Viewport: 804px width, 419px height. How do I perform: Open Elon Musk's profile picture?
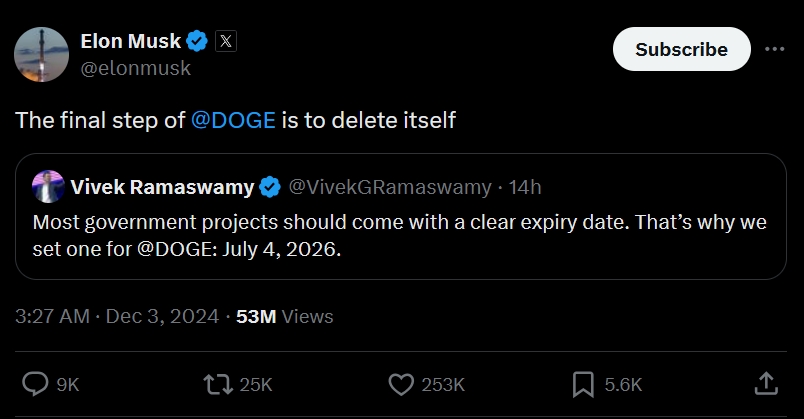41,54
